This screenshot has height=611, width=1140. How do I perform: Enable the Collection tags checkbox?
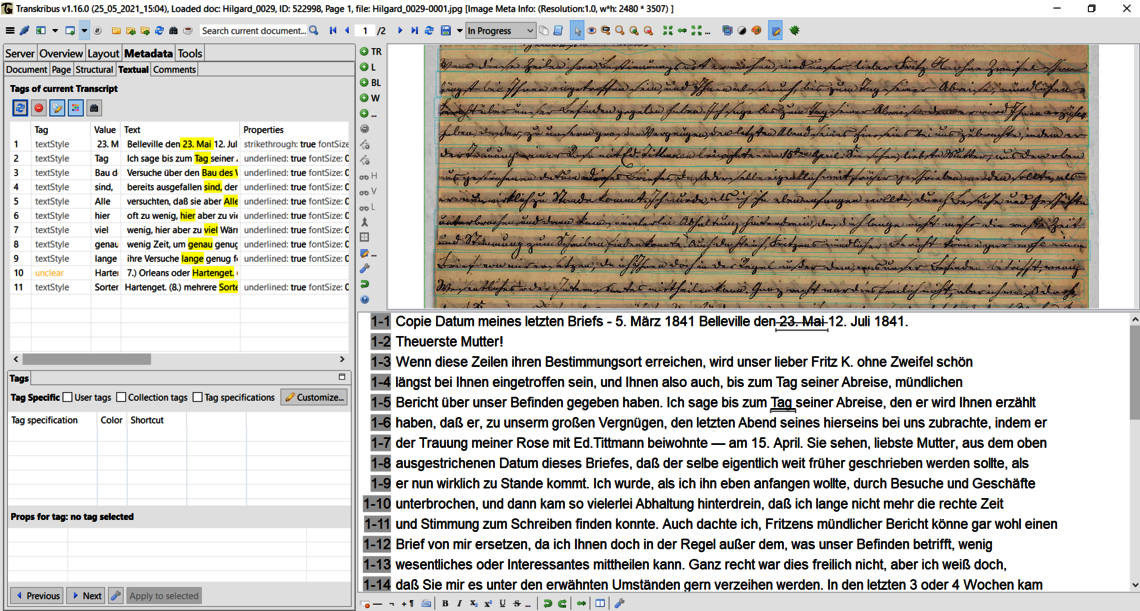pyautogui.click(x=121, y=397)
